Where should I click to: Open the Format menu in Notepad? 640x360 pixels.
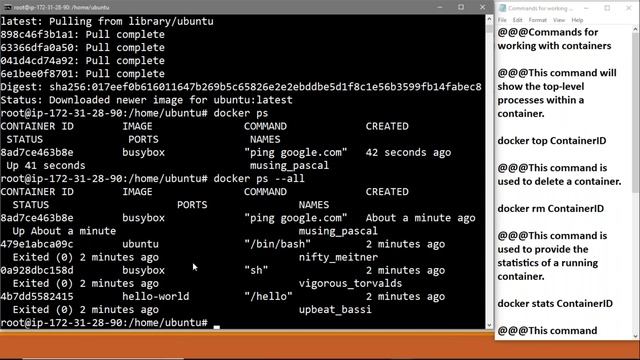click(538, 20)
